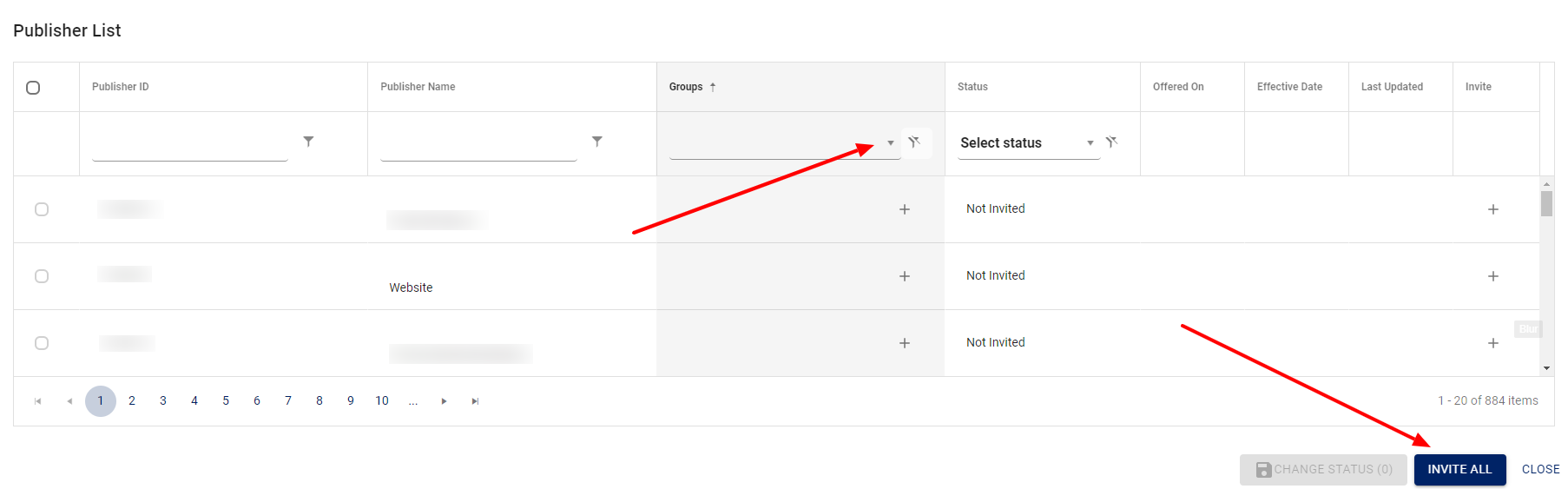
Task: Check the first publisher row checkbox
Action: point(42,209)
